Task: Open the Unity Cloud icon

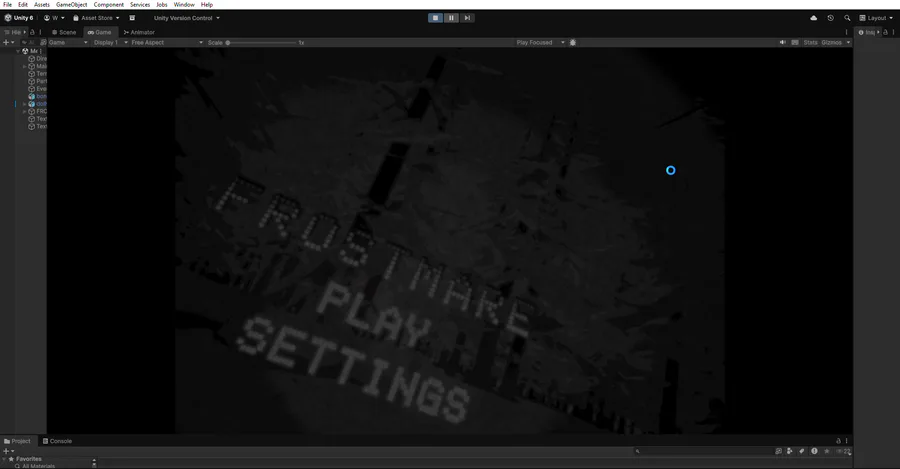Action: point(813,18)
